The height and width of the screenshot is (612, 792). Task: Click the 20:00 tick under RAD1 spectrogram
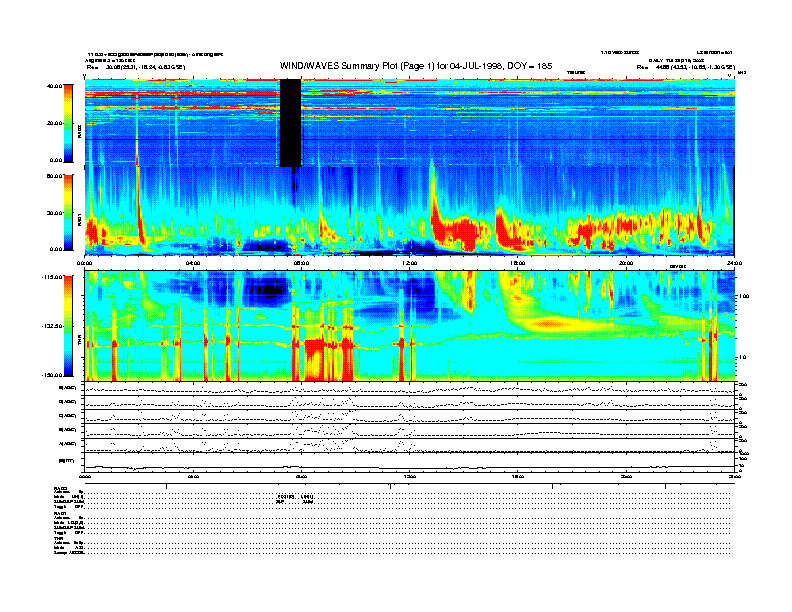pos(626,263)
